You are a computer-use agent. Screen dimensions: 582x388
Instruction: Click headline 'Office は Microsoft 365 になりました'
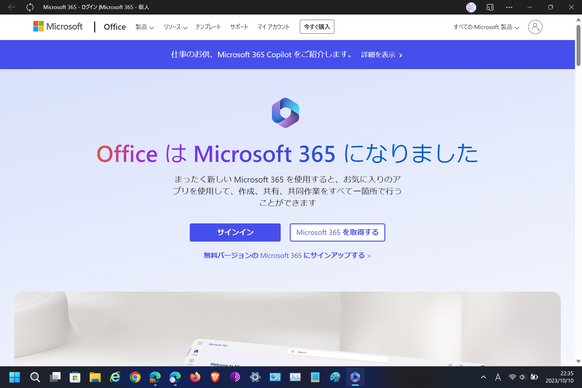[x=287, y=154]
